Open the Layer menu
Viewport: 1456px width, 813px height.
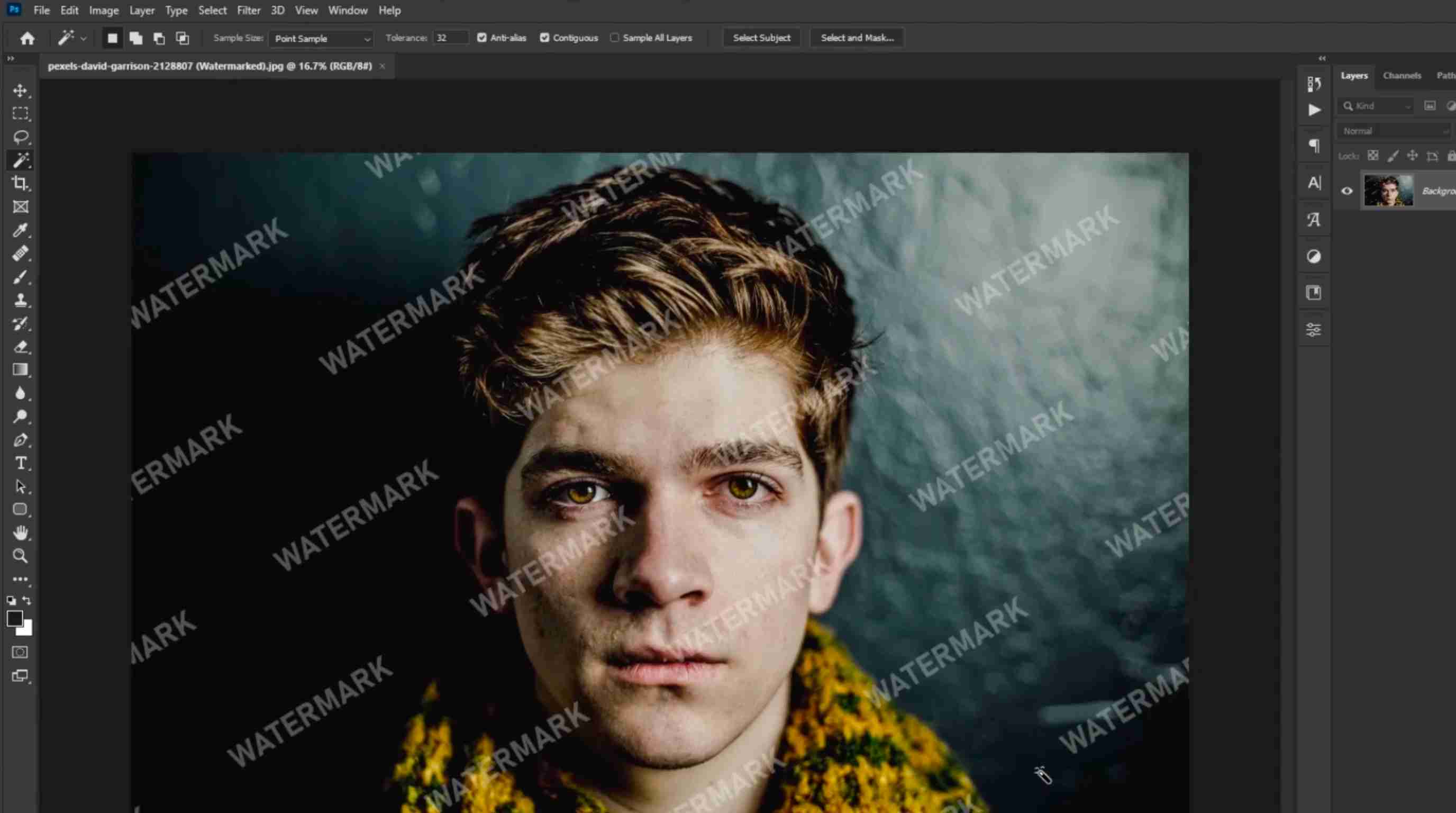point(142,10)
